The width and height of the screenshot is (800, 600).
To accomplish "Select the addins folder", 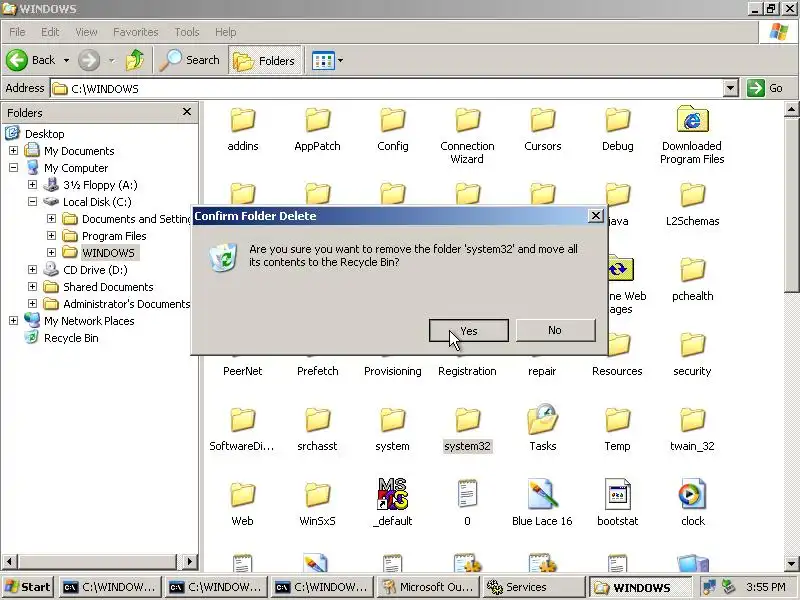I will 243,130.
